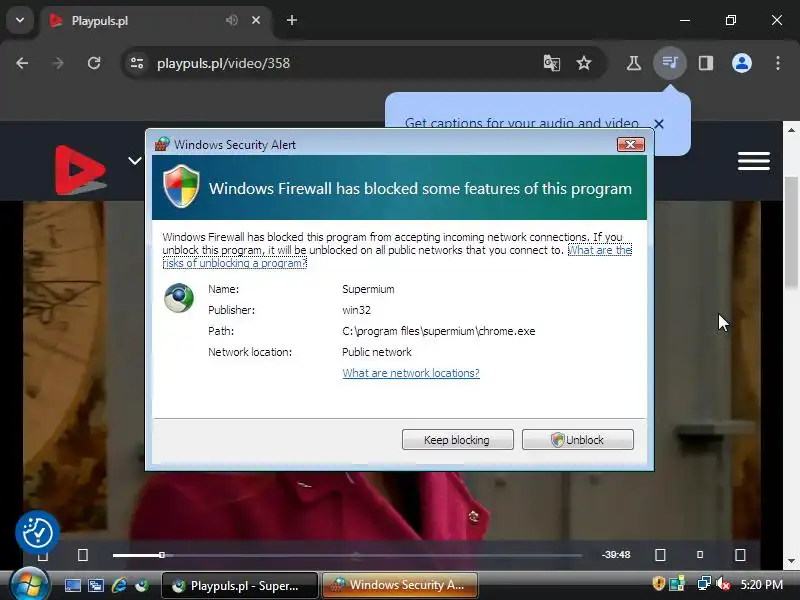Switch to Playpuls.pl - Supermium taskbar button
This screenshot has height=600, width=800.
240,585
